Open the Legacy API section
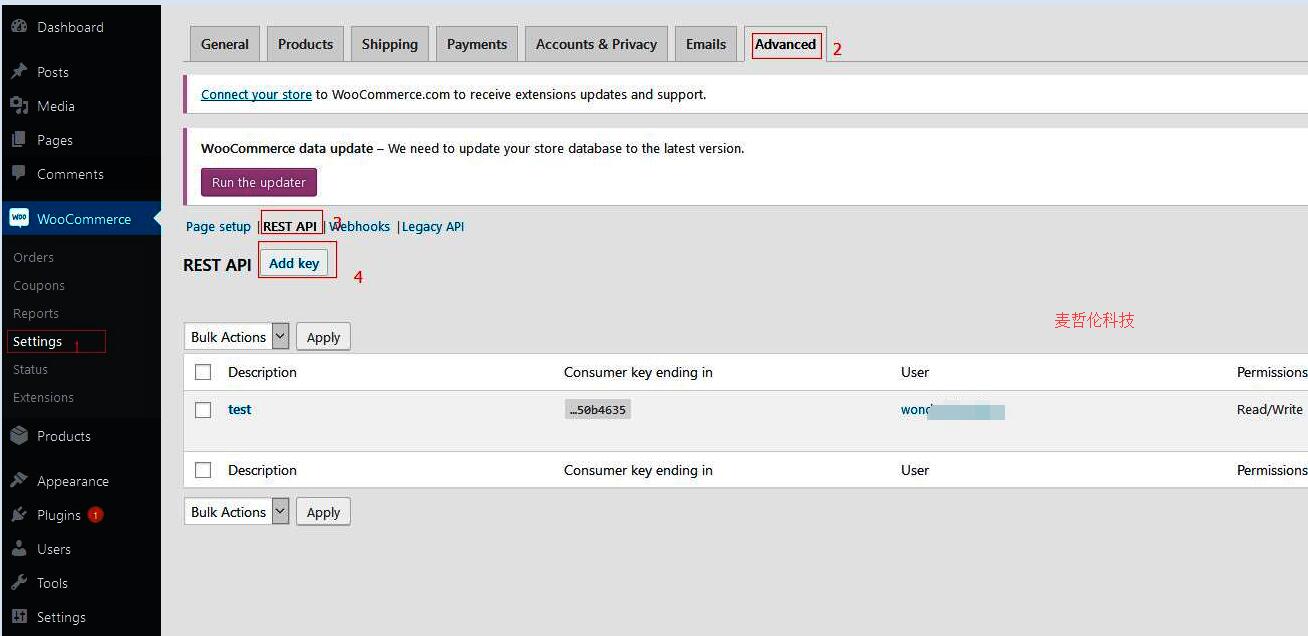Screen dimensions: 1308x636 click(x=433, y=227)
